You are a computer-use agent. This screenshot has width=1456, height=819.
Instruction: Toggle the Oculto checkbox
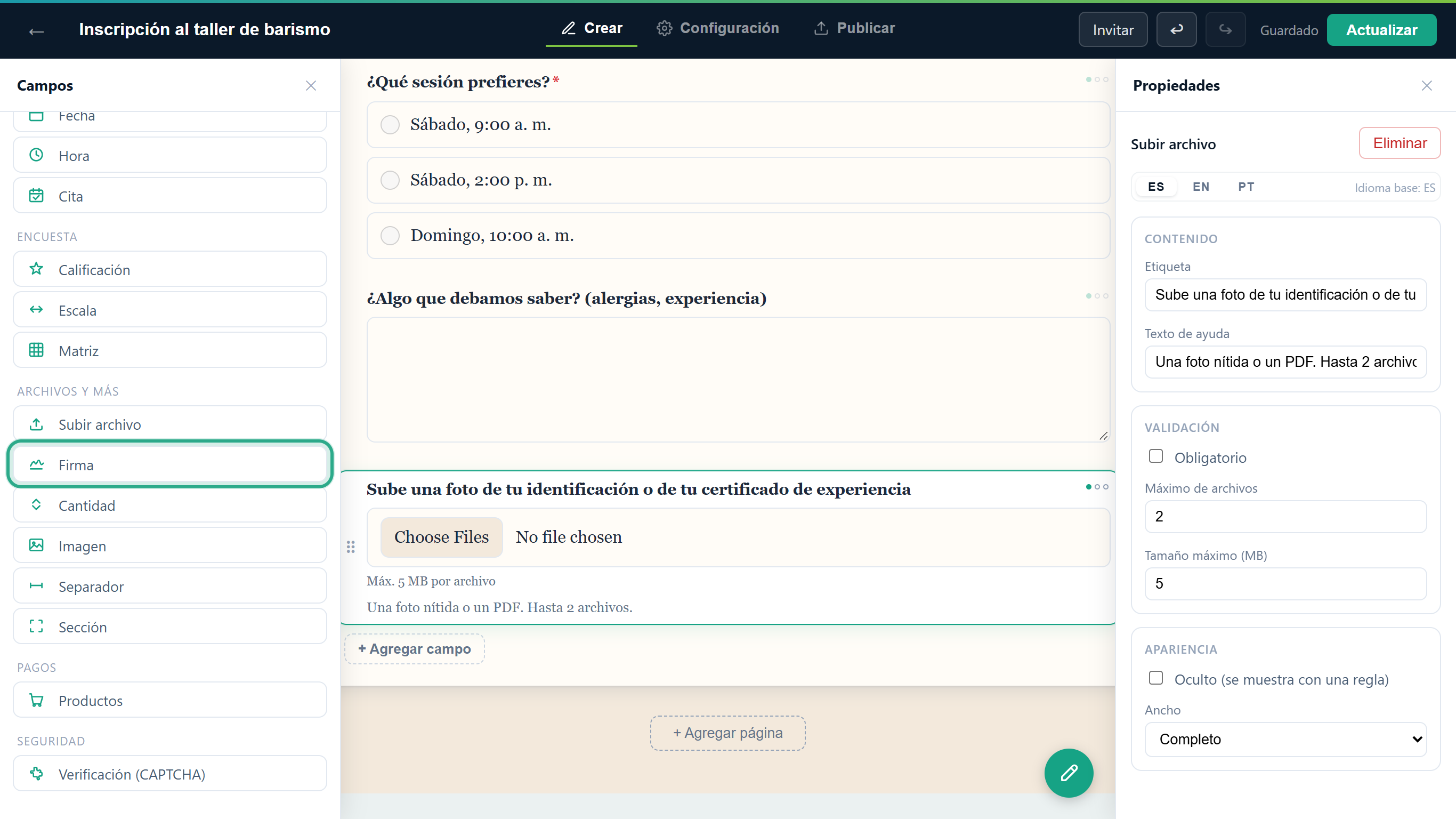[1156, 678]
